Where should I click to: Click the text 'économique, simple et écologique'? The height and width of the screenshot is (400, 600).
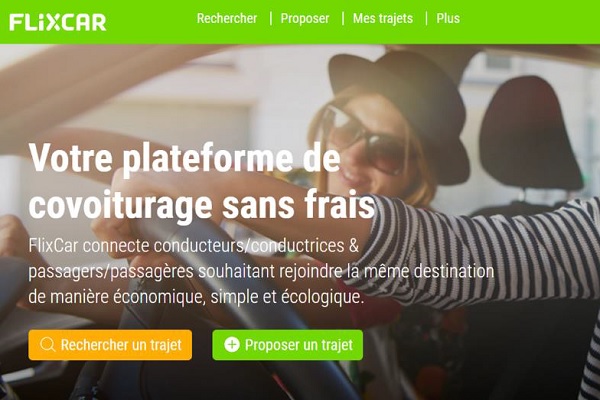tap(237, 297)
